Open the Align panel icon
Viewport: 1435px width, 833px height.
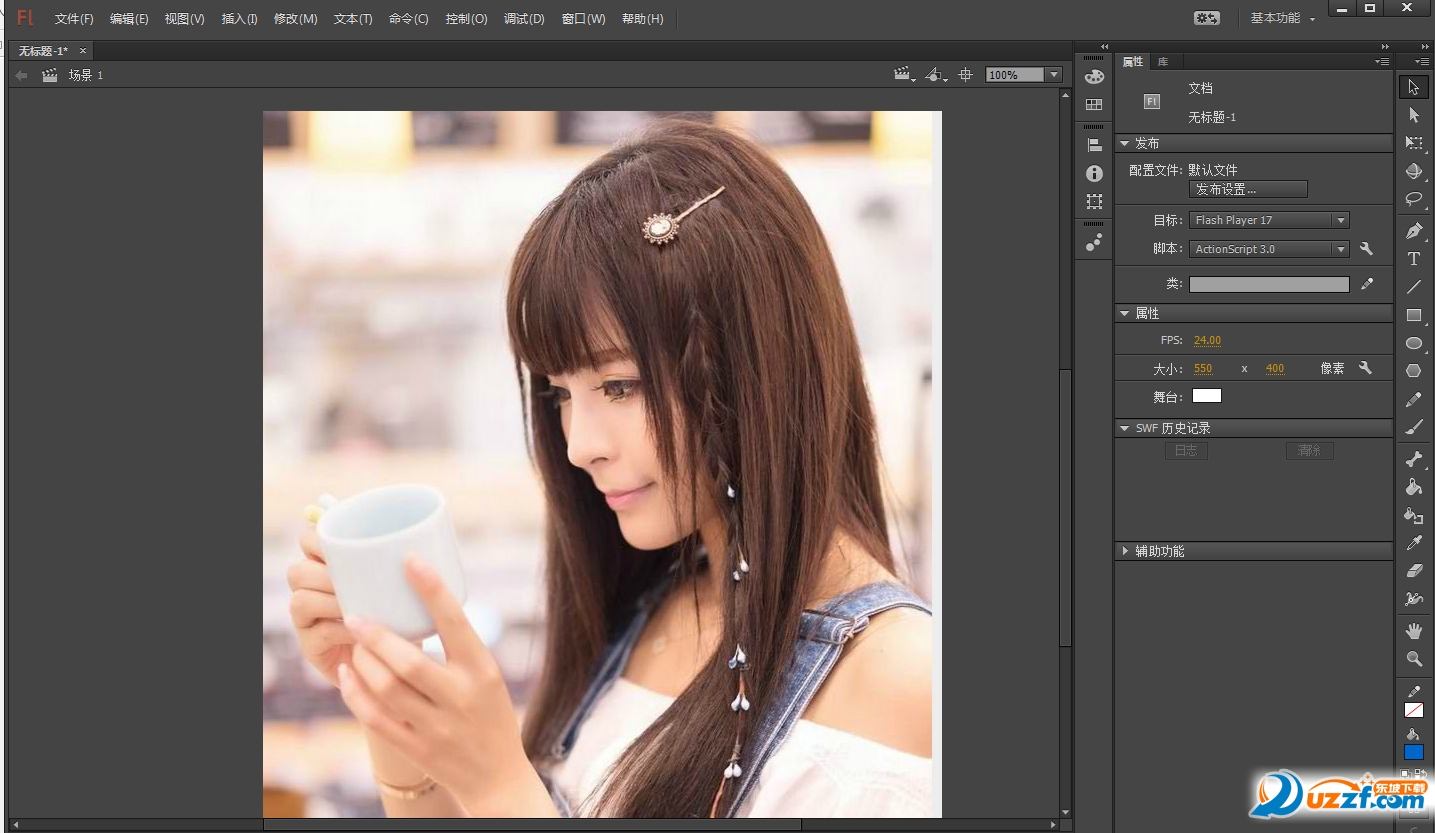[x=1094, y=145]
